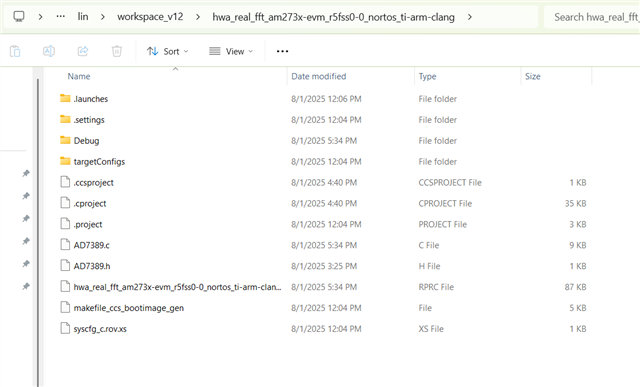Open the hidden path ellipsis in address bar
640x387 pixels.
60,17
